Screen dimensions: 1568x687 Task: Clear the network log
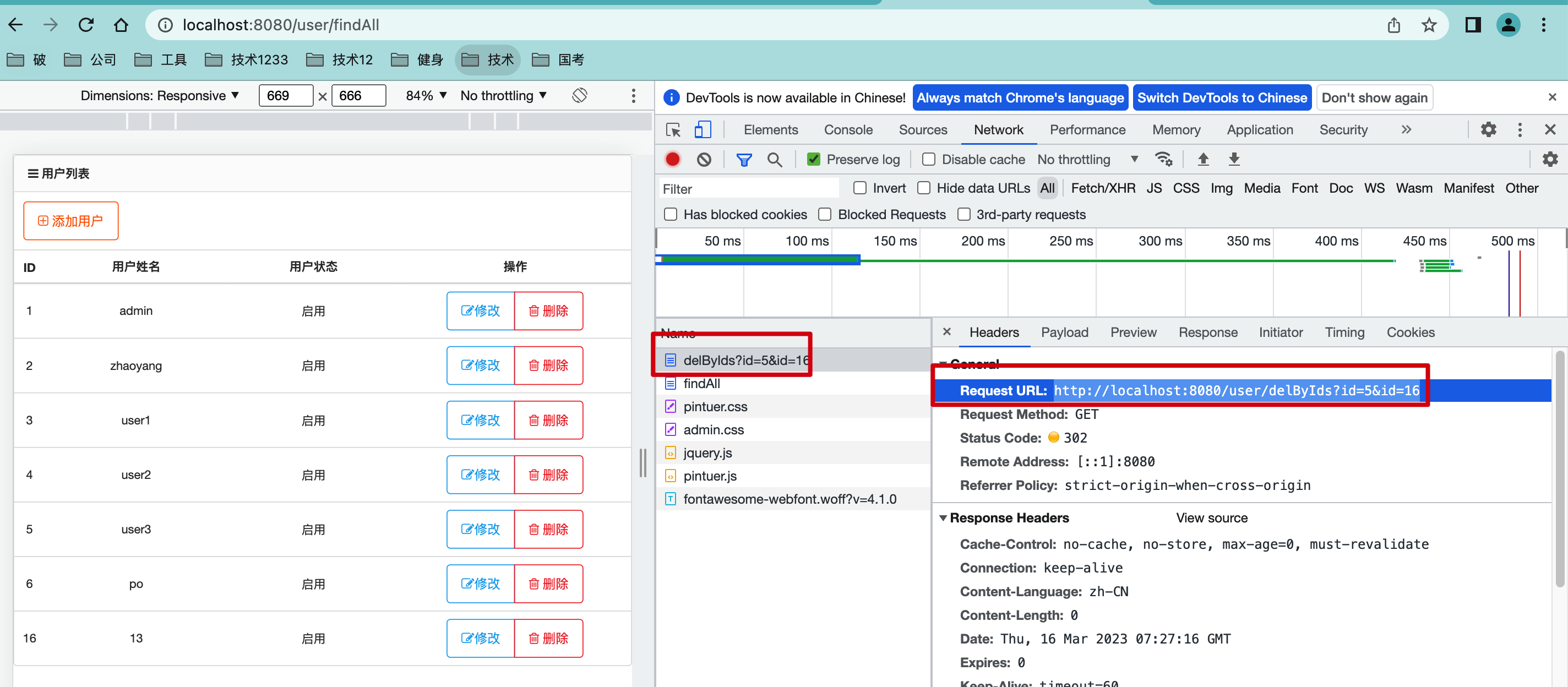point(704,160)
